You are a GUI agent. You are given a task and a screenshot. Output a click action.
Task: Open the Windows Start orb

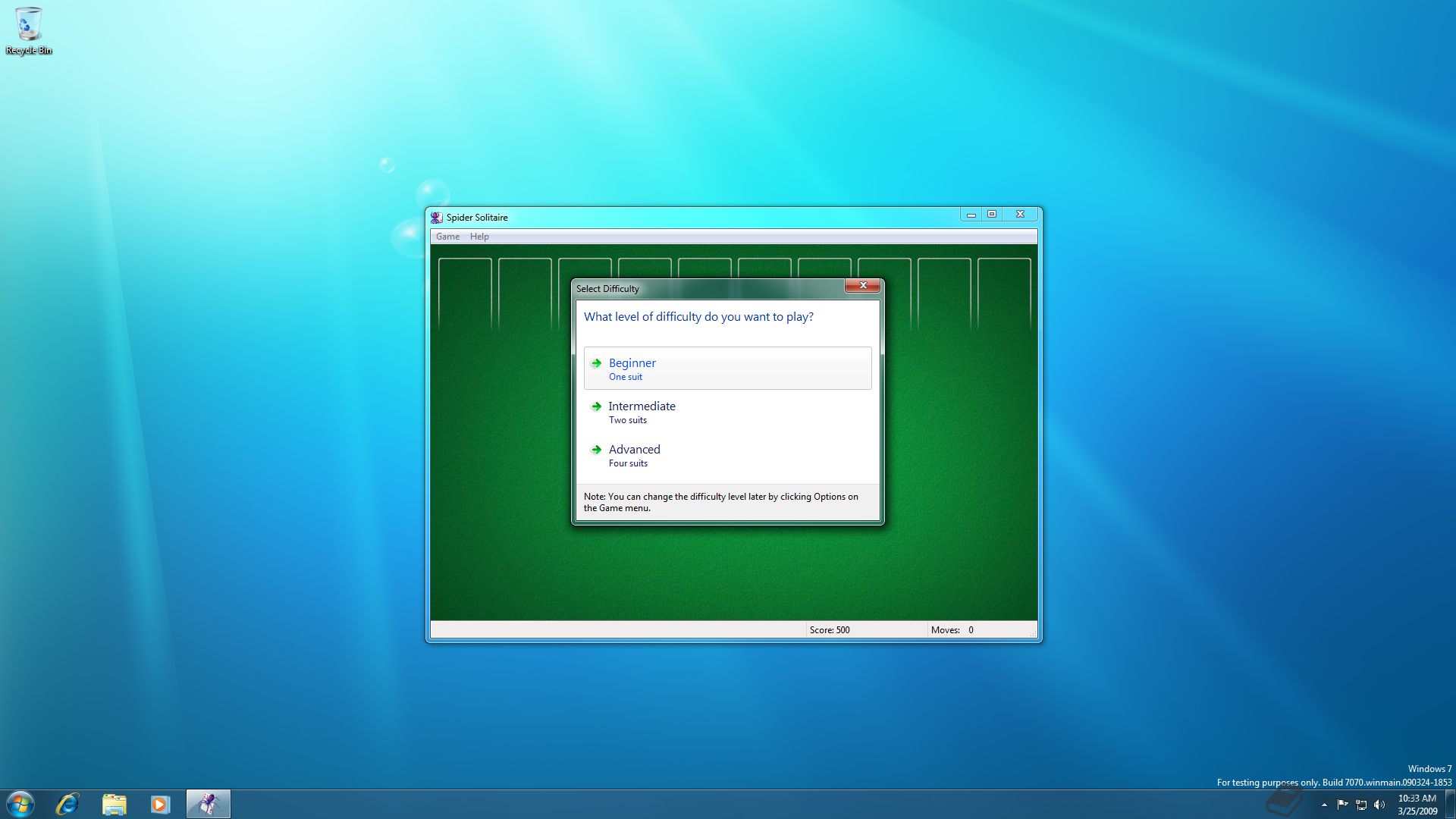coord(20,804)
